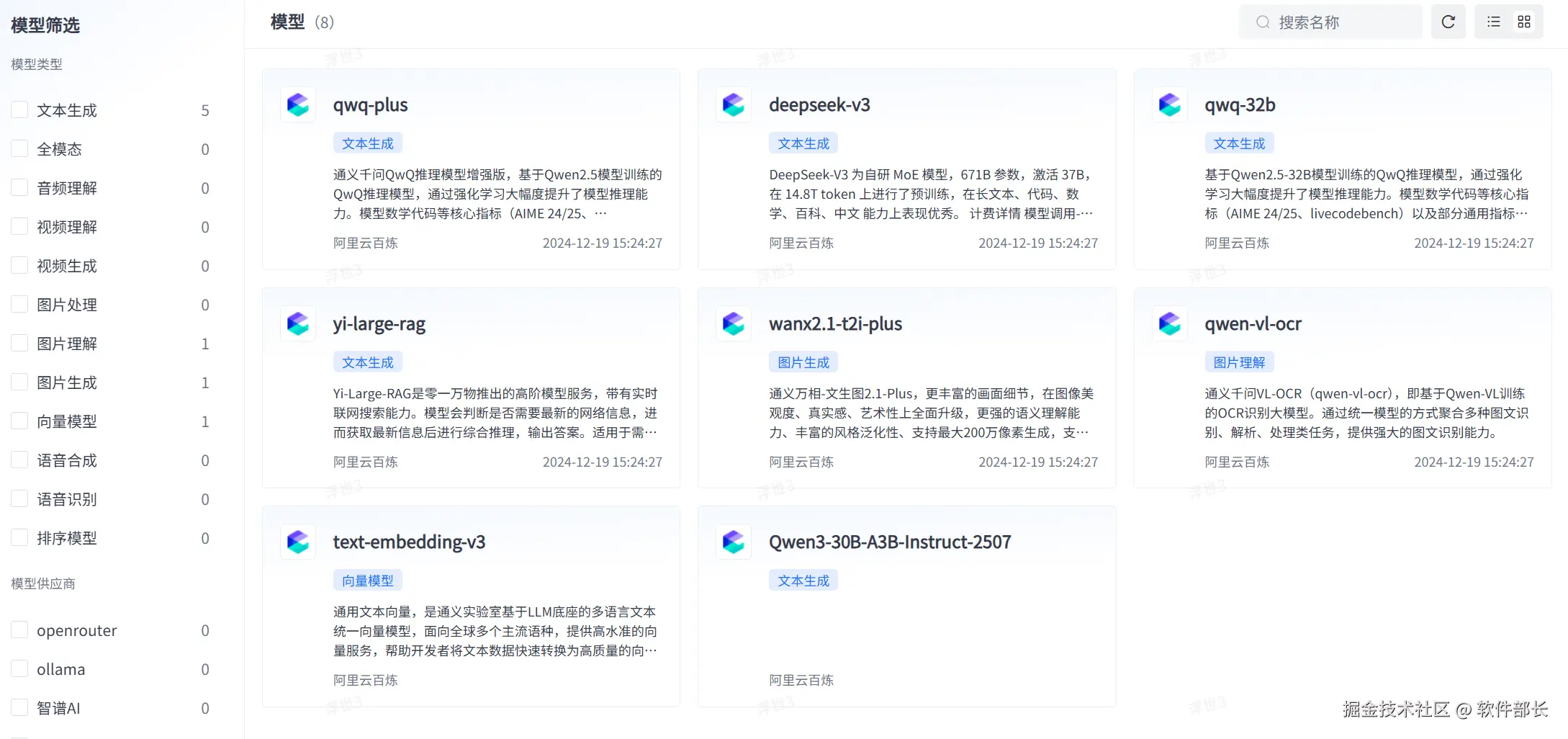Click the deepseek-v3 model logo
Screen dimensions: 1568x739
point(734,105)
